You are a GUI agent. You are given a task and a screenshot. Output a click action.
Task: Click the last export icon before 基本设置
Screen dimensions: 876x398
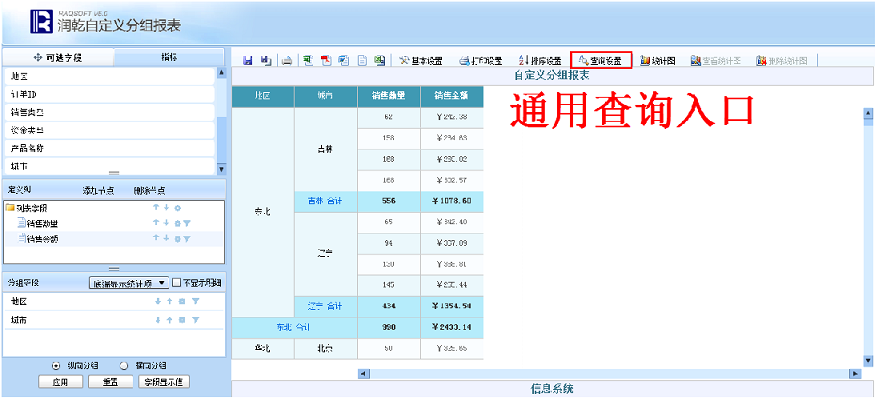coord(380,60)
